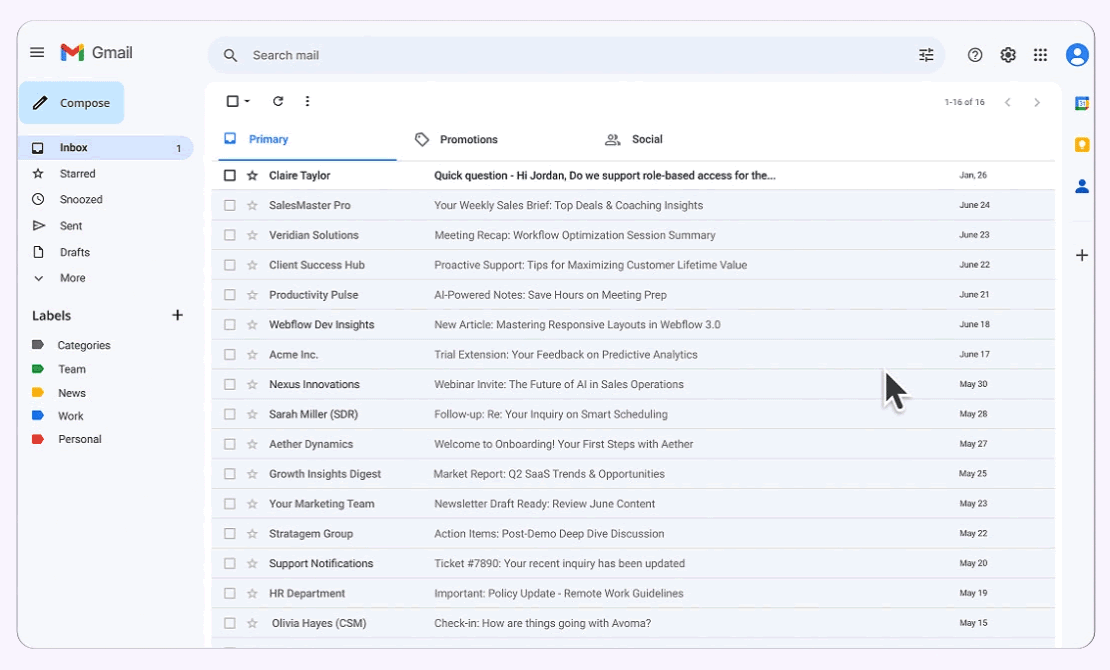
Task: Open the More three-dot toolbar menu
Action: pos(307,101)
